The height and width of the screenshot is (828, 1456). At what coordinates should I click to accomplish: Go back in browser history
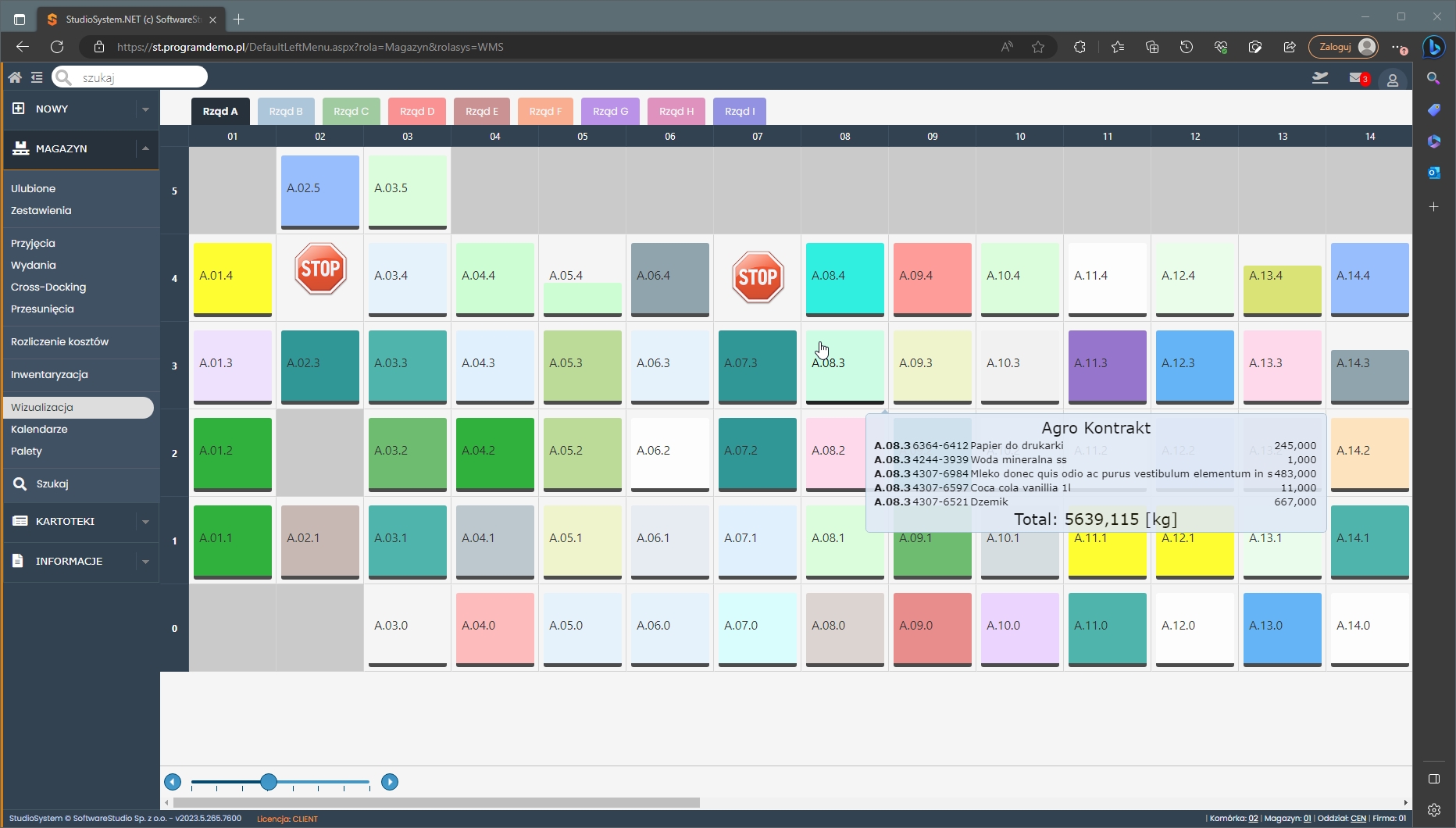pos(22,47)
